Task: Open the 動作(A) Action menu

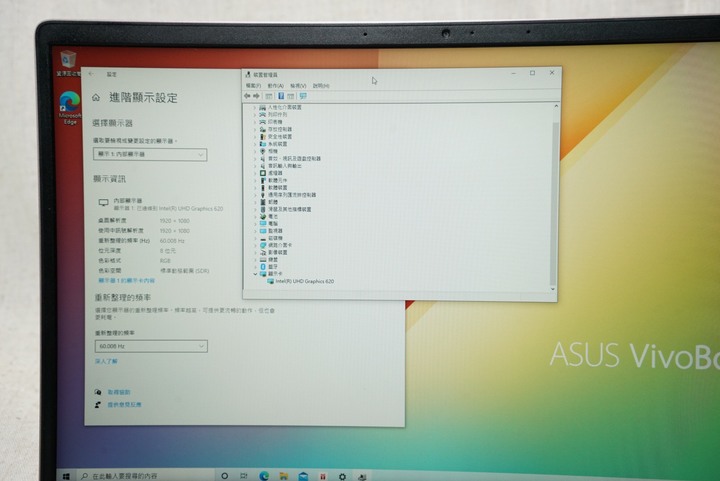Action: (276, 86)
